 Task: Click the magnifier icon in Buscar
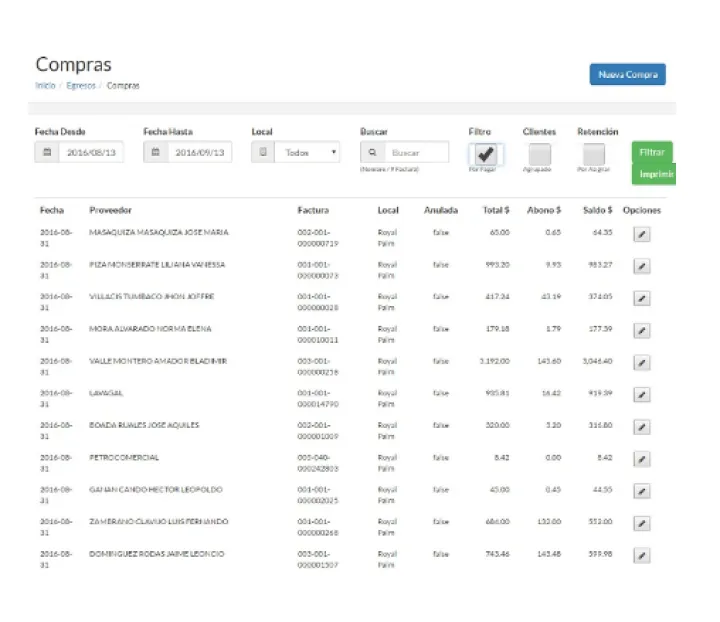click(x=372, y=153)
